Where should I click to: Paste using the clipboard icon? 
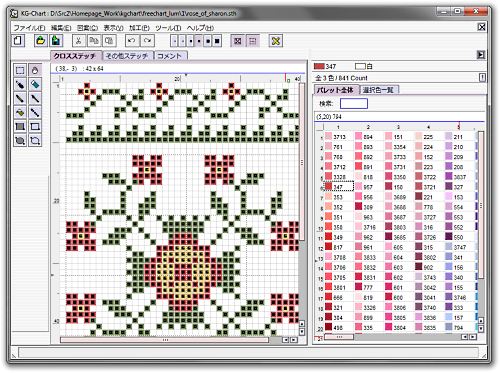(109, 41)
